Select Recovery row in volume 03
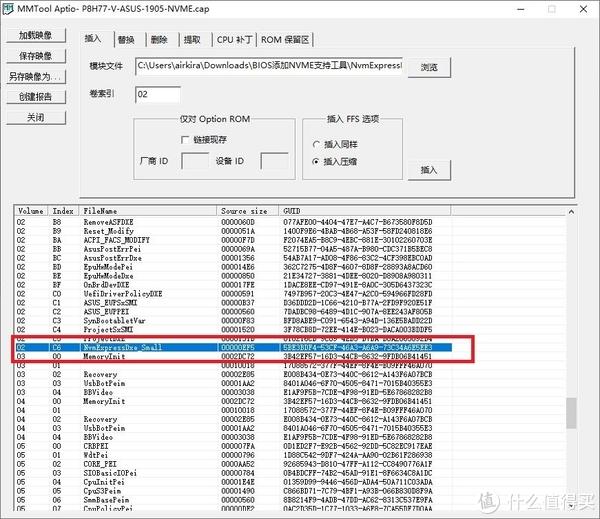The width and height of the screenshot is (600, 519). coord(233,374)
